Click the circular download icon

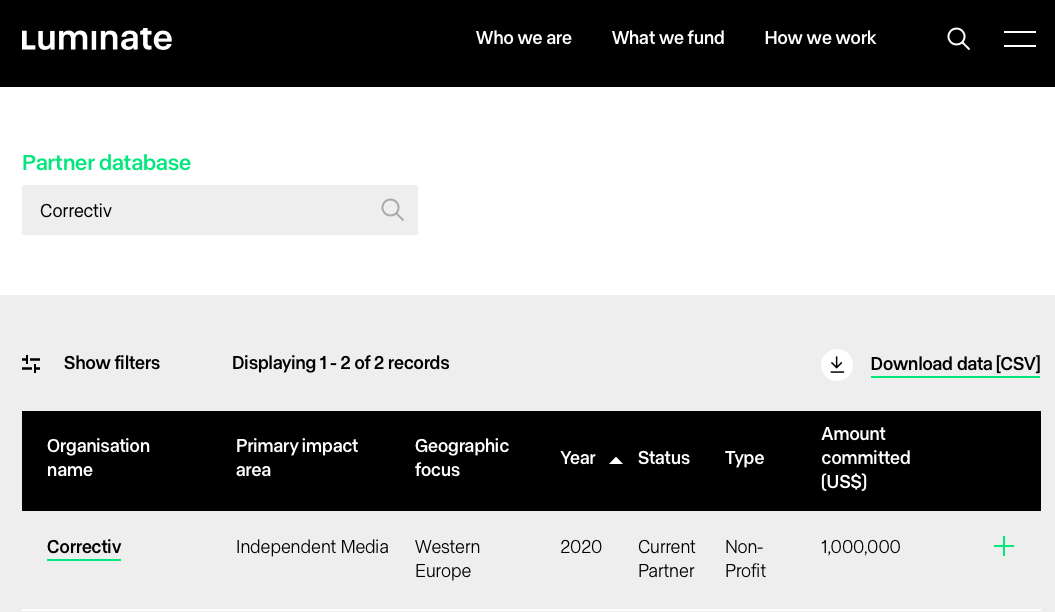tap(836, 365)
